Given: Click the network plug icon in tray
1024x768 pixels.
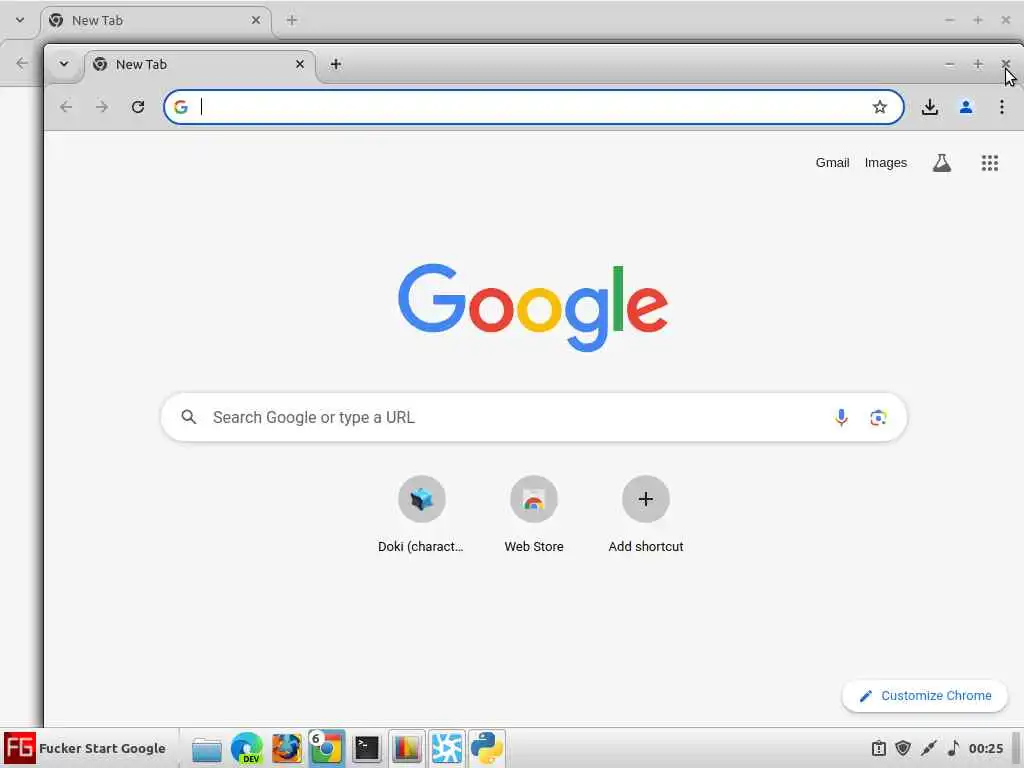Looking at the screenshot, I should pyautogui.click(x=929, y=748).
